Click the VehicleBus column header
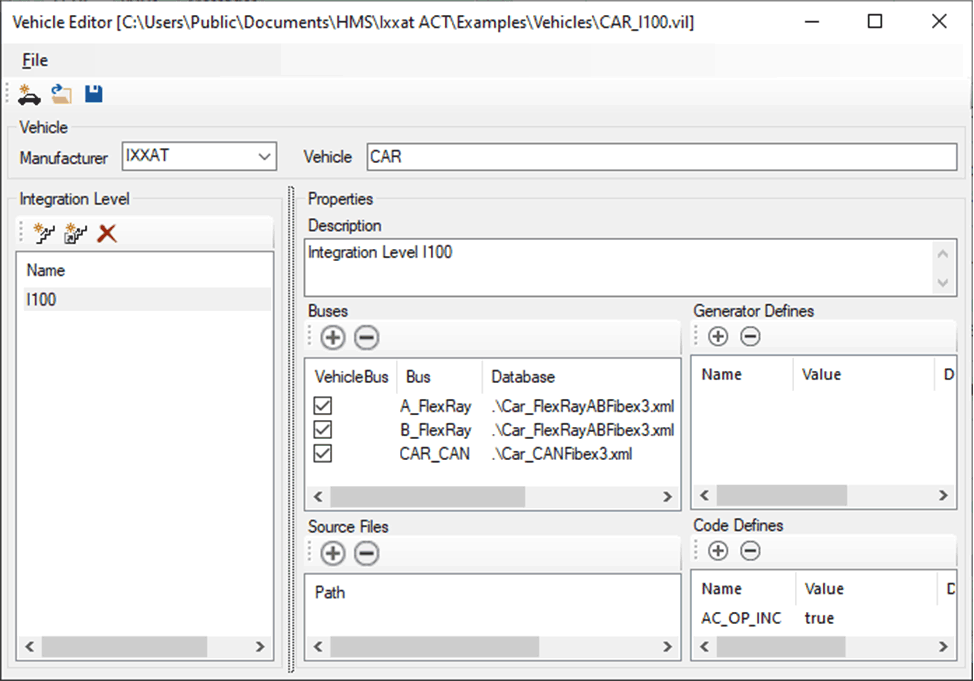Screen dimensions: 974x681 [352, 377]
